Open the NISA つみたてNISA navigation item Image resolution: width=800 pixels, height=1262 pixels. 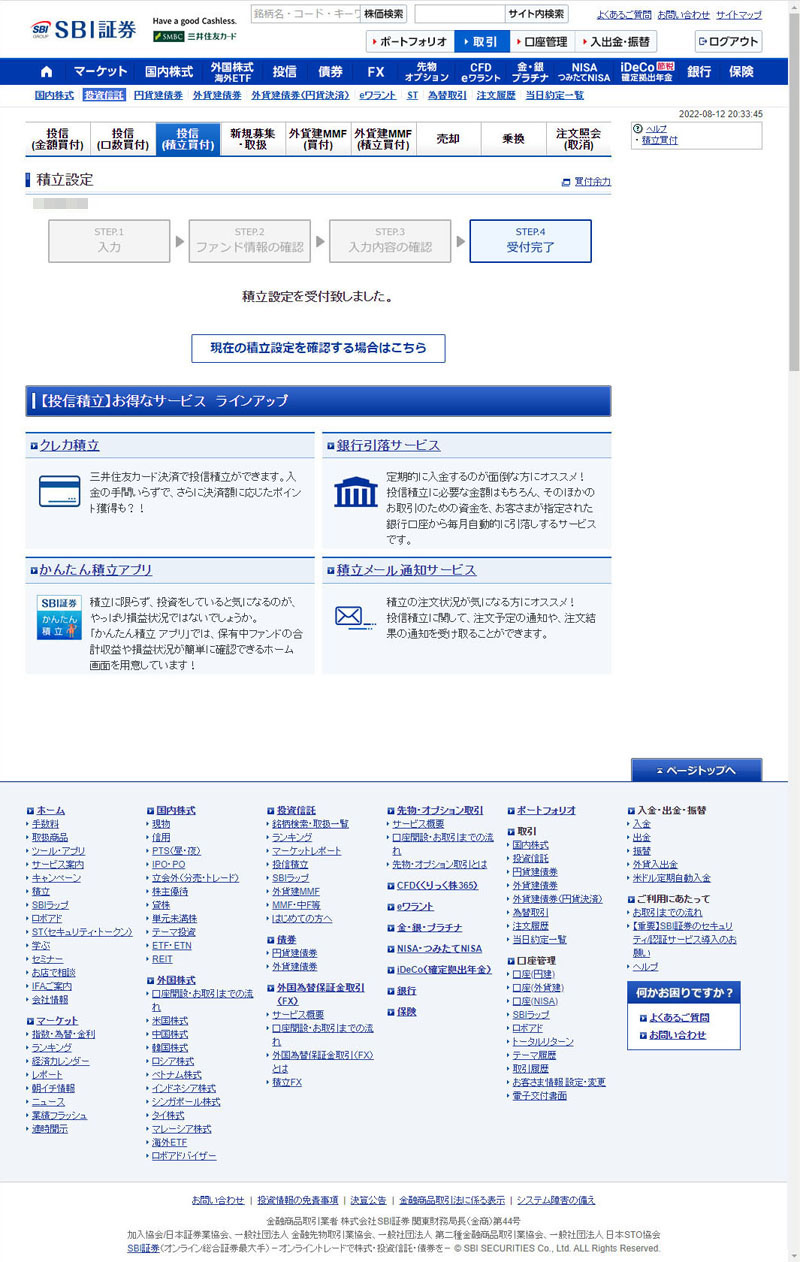(584, 72)
